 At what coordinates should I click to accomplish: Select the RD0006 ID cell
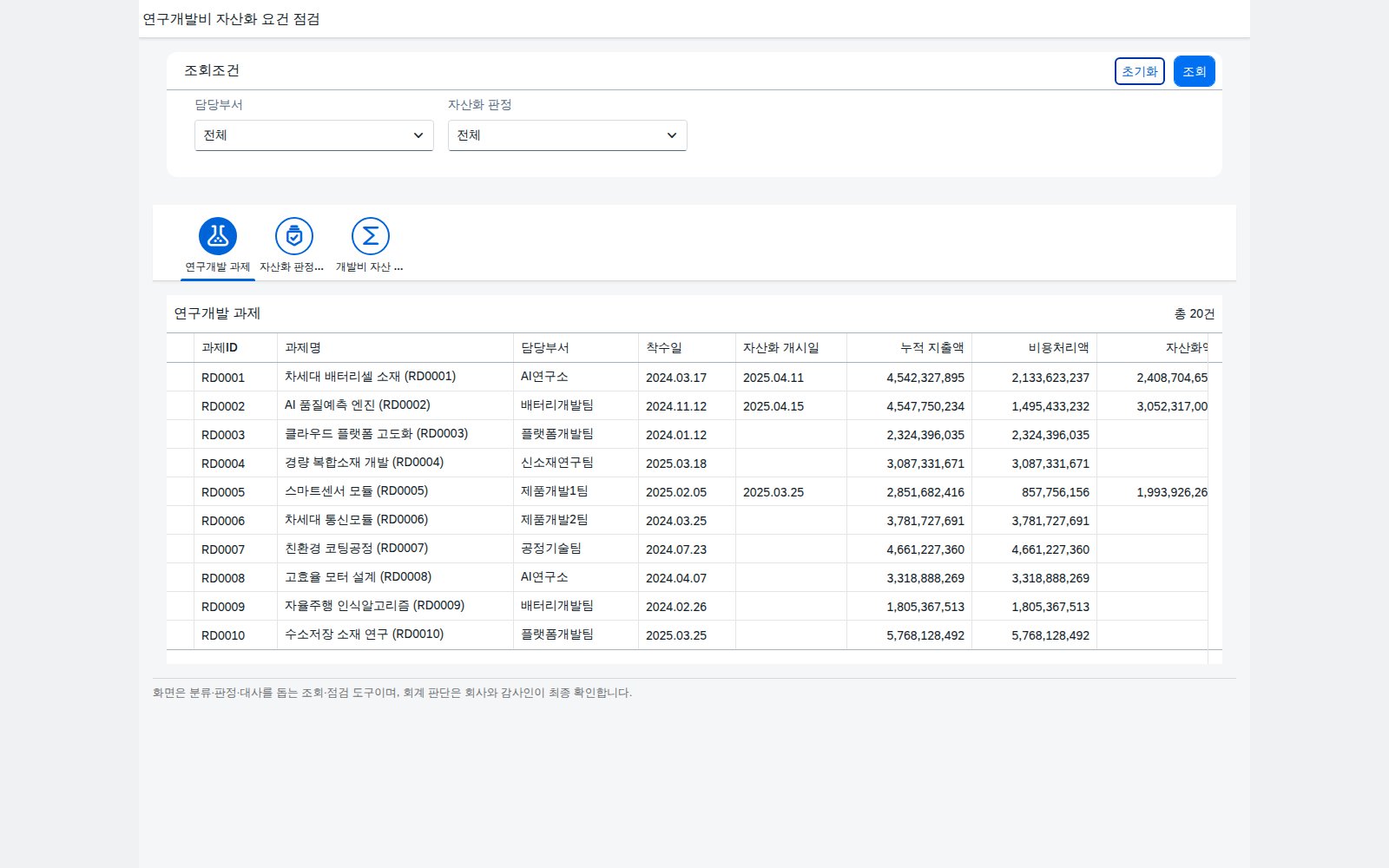pyautogui.click(x=235, y=521)
